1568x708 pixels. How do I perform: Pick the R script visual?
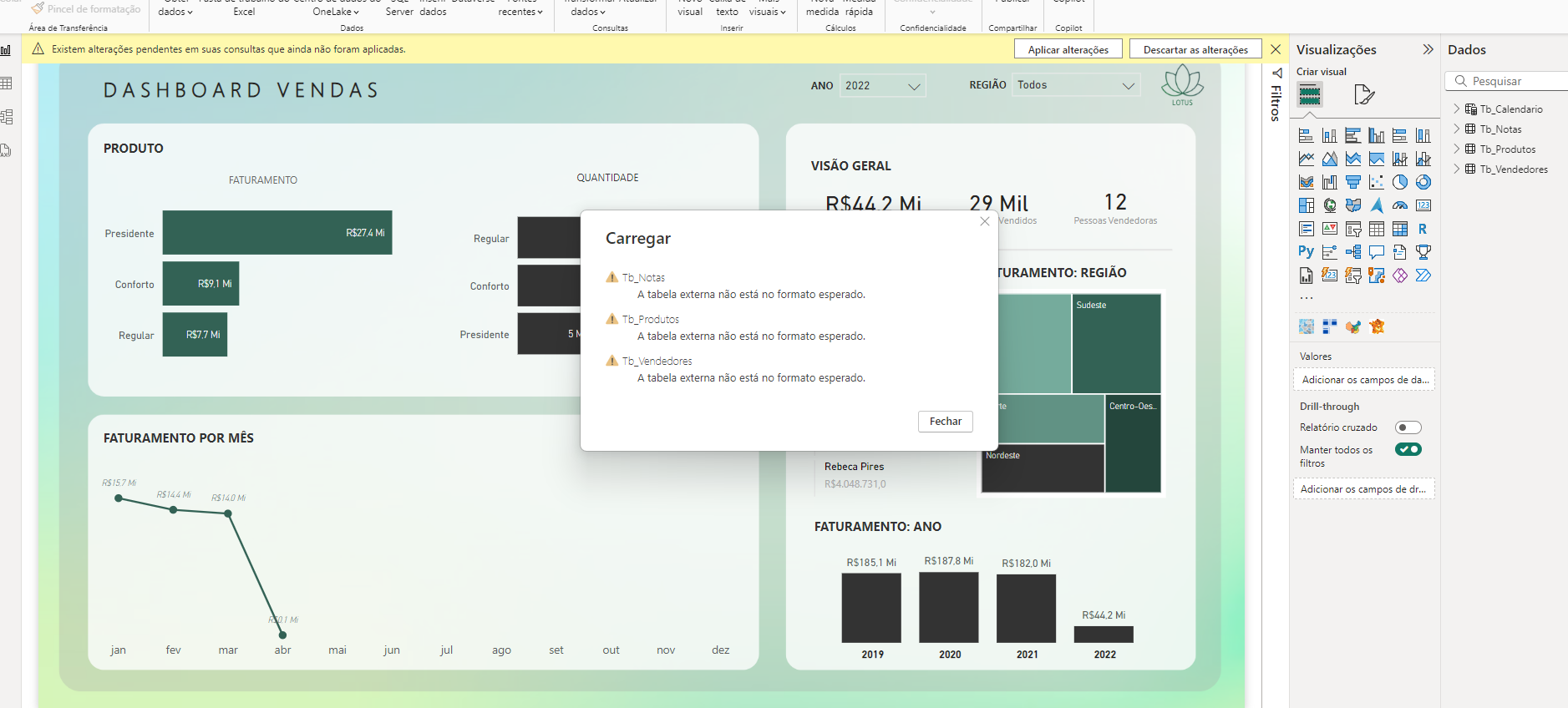tap(1423, 229)
